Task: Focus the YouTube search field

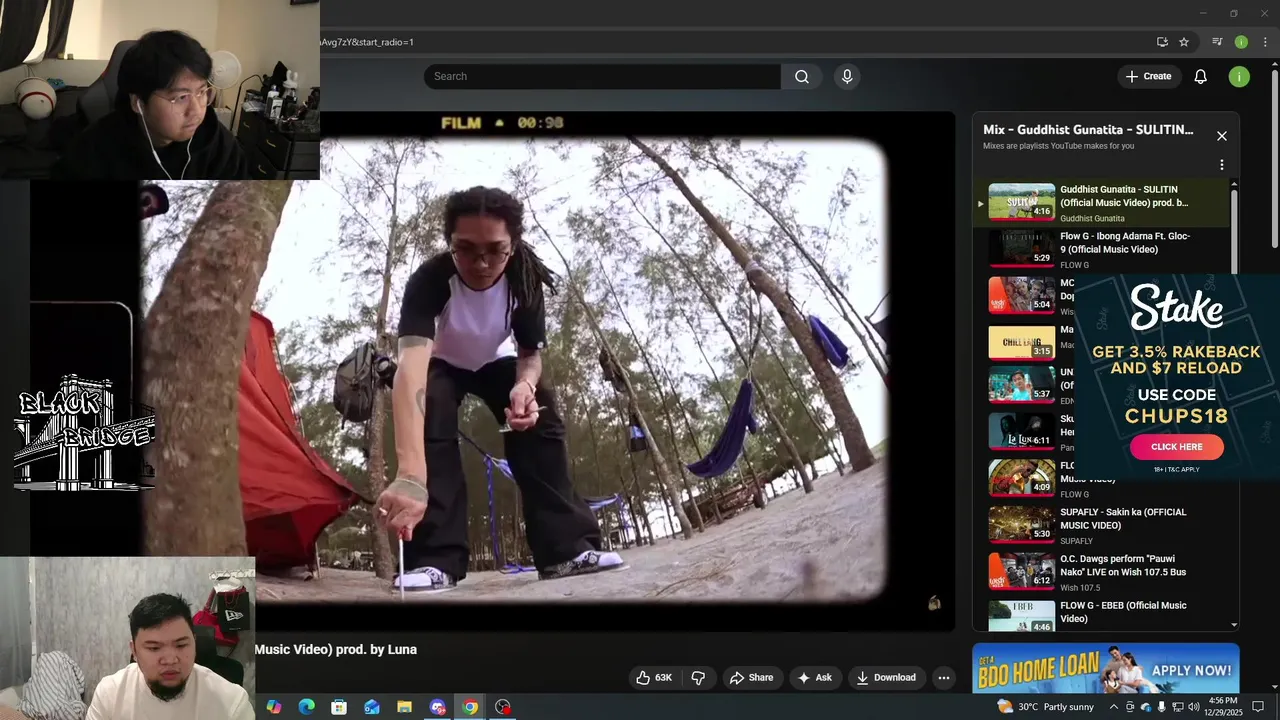Action: click(602, 77)
